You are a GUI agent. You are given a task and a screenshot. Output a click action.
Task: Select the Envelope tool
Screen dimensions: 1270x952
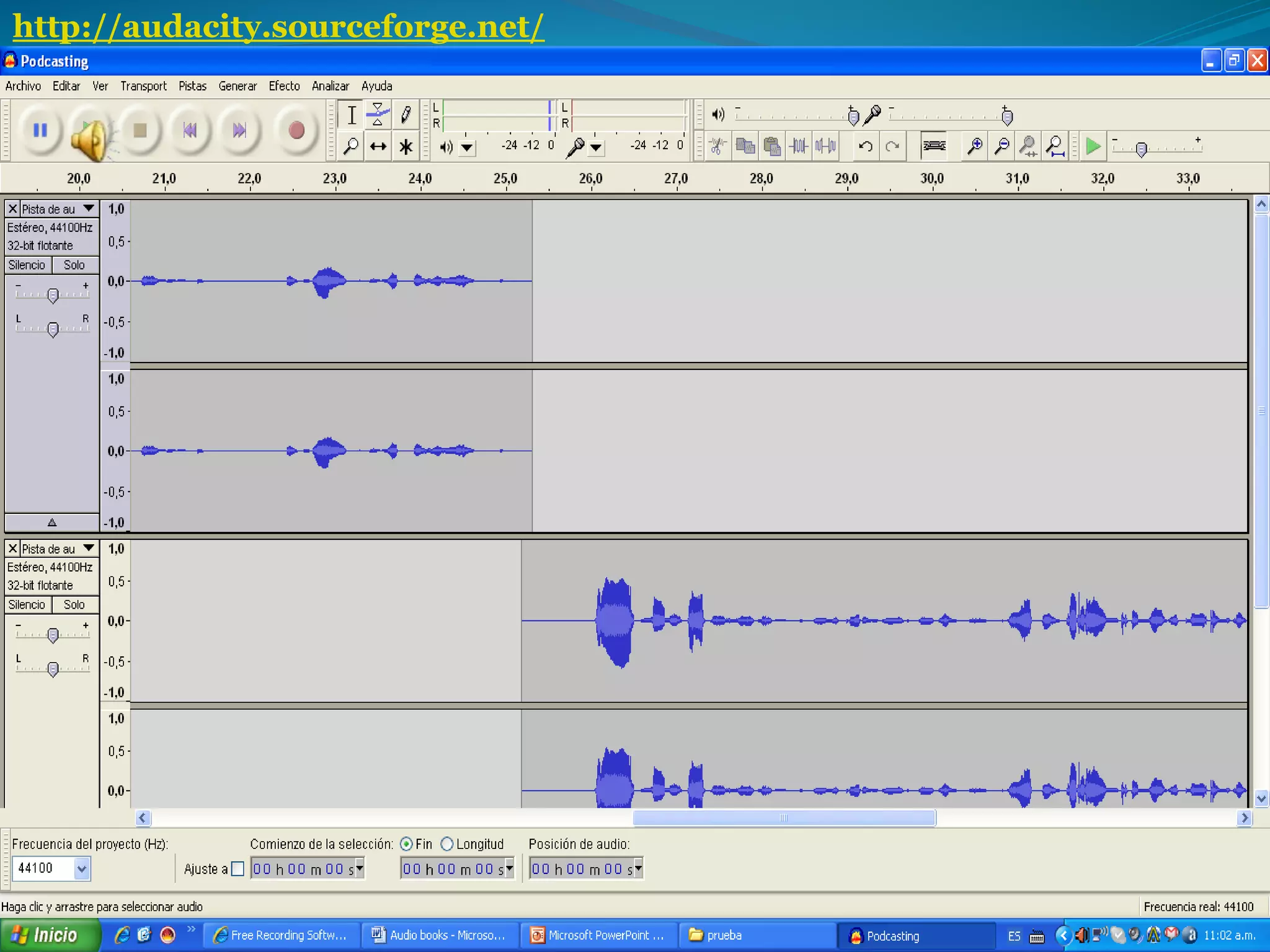pos(378,115)
